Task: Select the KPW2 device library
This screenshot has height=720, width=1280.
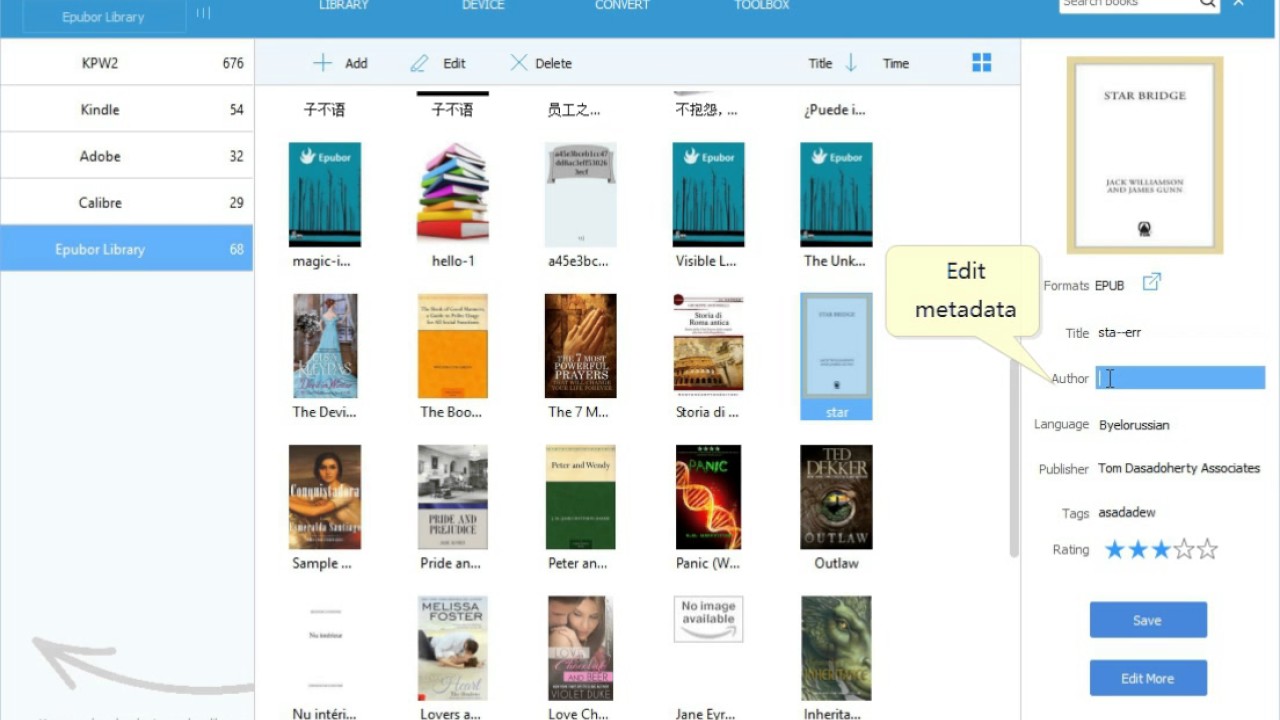Action: [126, 63]
